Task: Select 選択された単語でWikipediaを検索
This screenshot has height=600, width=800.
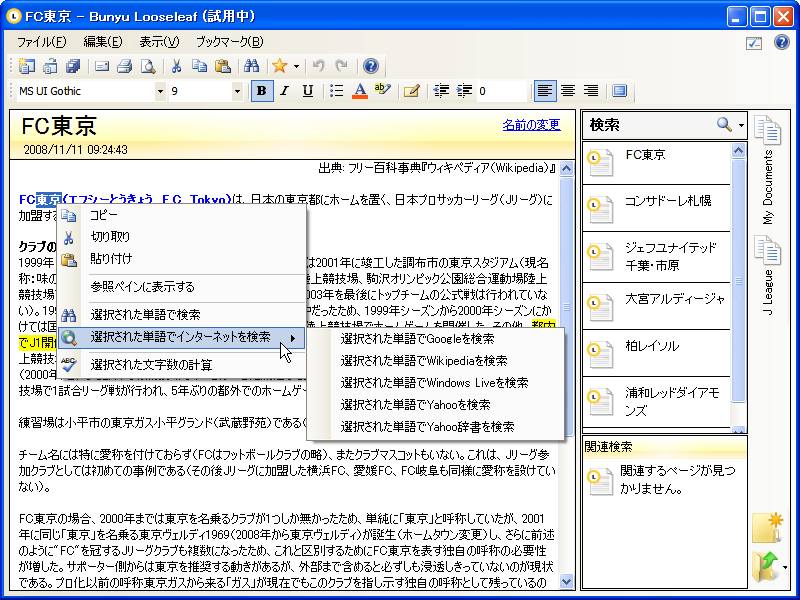Action: [436, 361]
